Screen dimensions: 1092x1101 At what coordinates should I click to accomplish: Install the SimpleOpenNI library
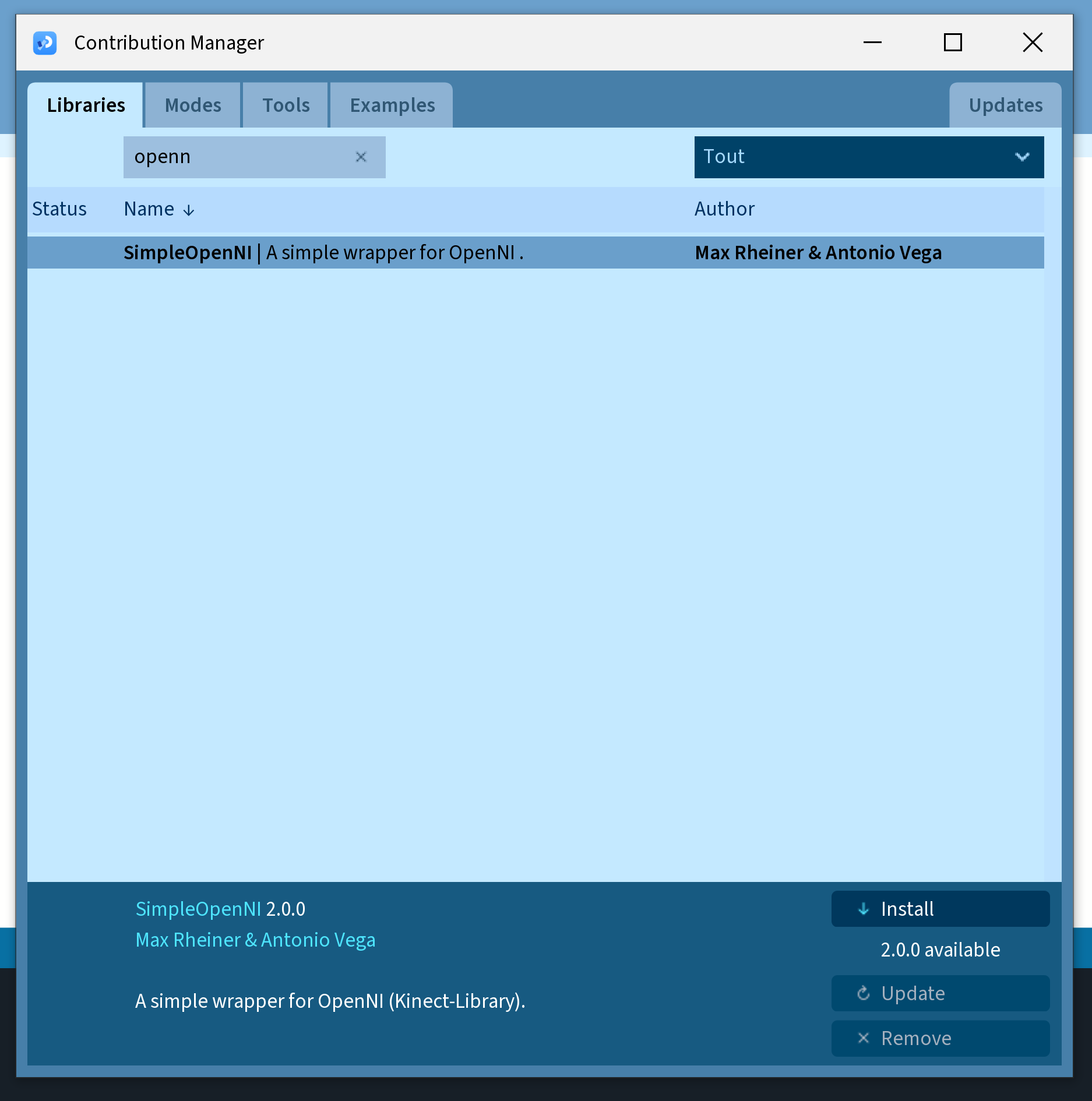pyautogui.click(x=940, y=909)
